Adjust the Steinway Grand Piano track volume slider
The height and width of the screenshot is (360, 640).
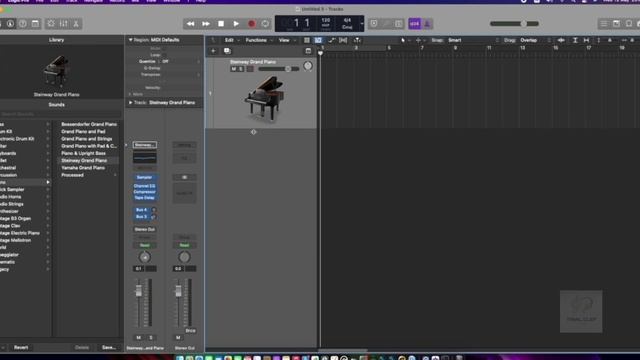[279, 69]
